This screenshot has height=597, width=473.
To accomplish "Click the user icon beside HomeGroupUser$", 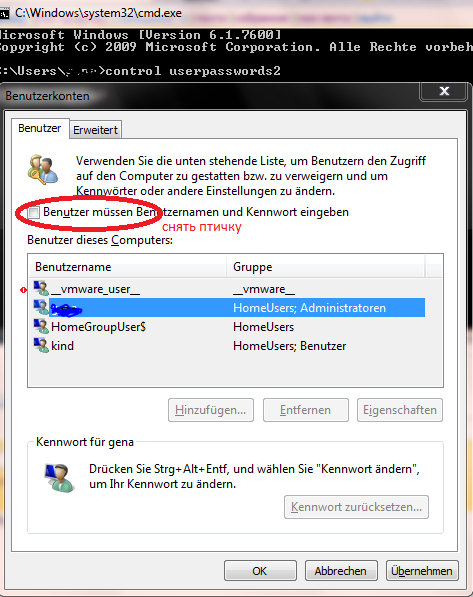I will click(41, 326).
